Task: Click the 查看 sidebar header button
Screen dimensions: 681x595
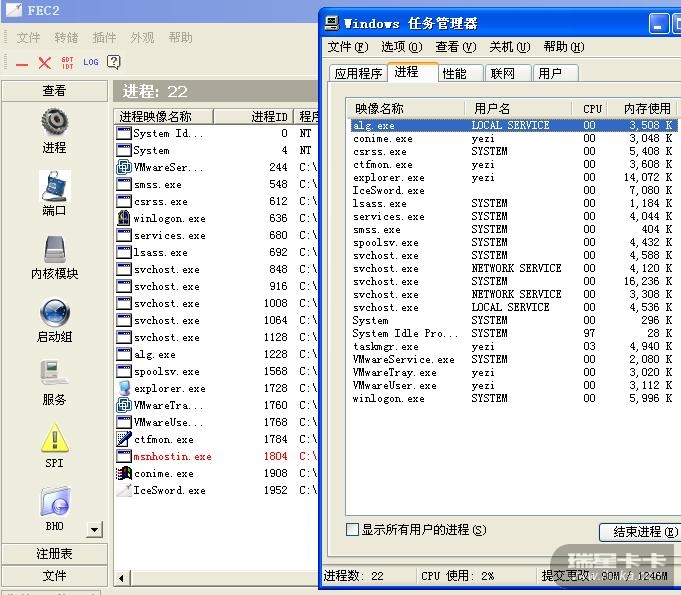Action: [x=54, y=90]
